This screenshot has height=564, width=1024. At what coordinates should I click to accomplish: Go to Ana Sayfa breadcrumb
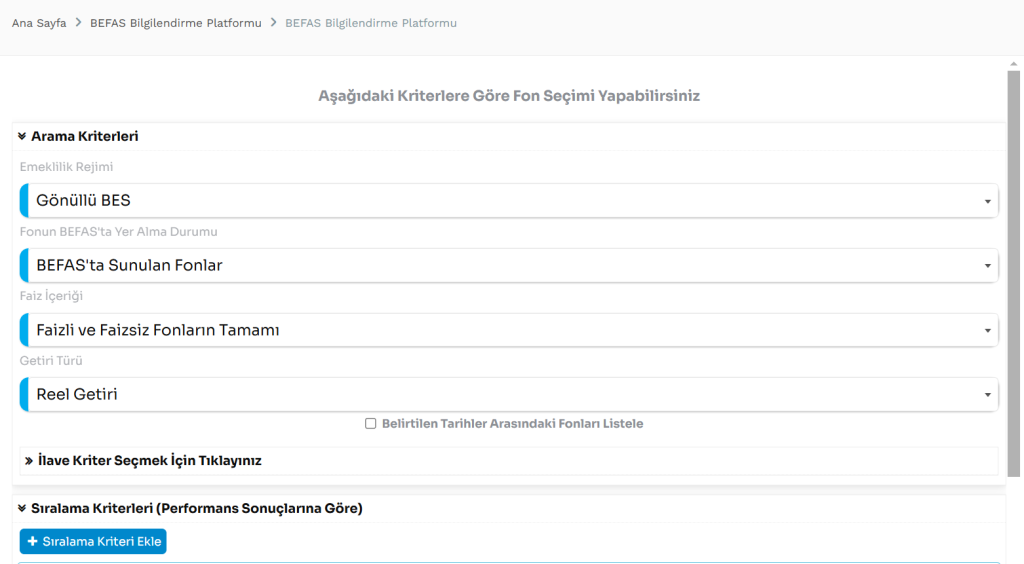(x=39, y=23)
